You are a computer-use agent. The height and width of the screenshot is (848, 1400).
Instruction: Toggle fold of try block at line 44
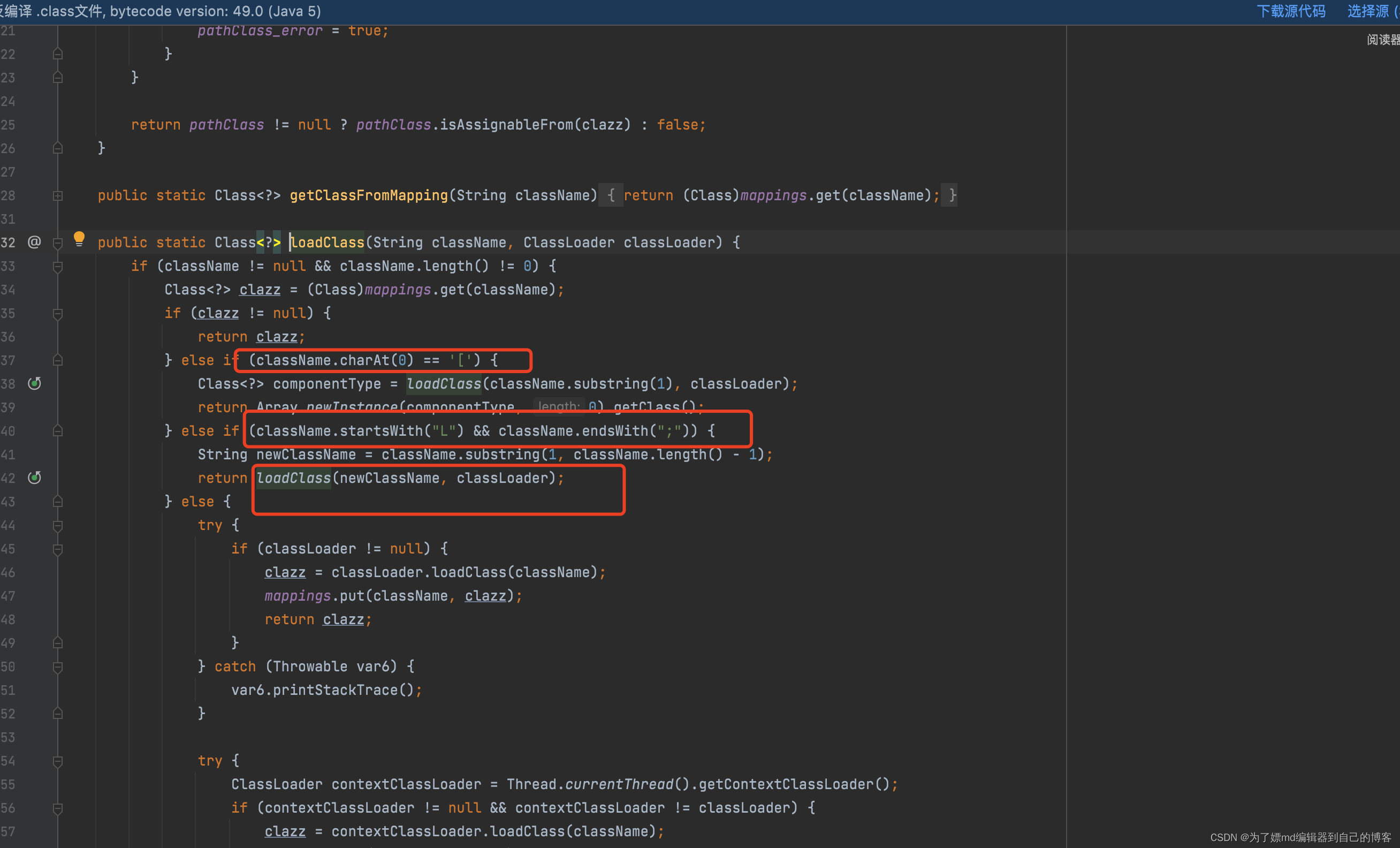click(57, 526)
